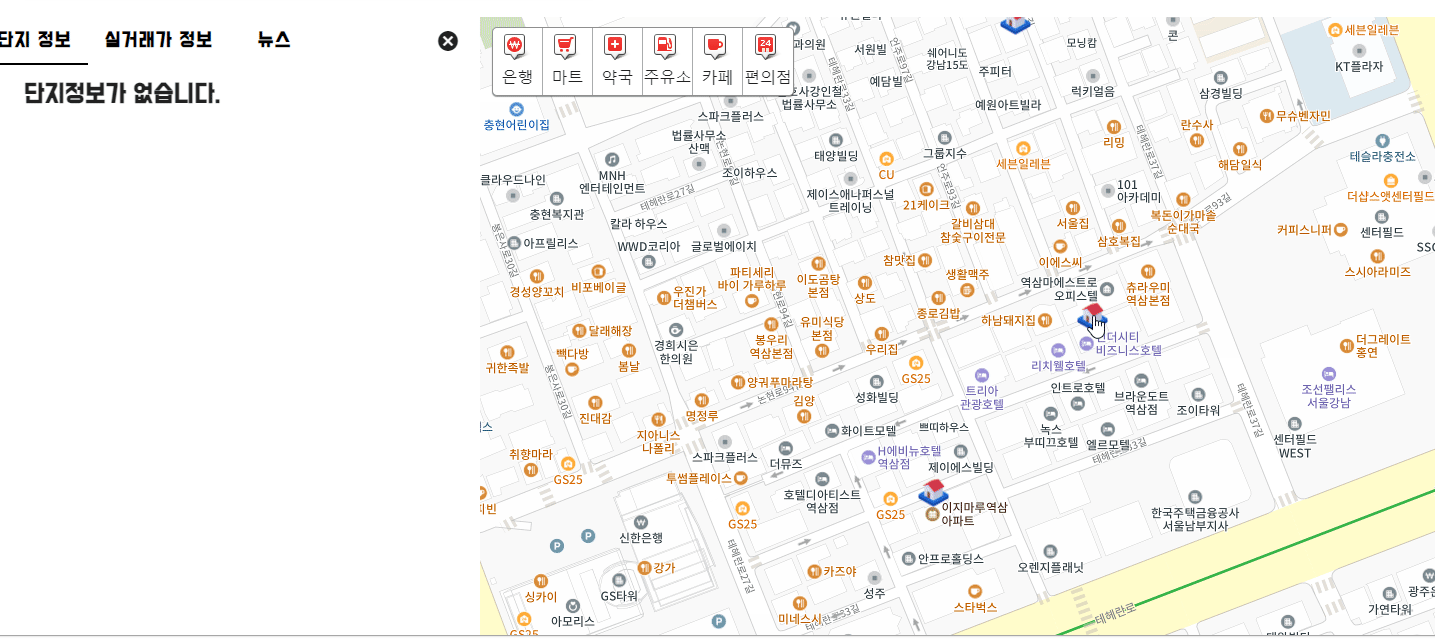Click the 센터필드 WEST label
The image size is (1435, 642).
pyautogui.click(x=1294, y=446)
